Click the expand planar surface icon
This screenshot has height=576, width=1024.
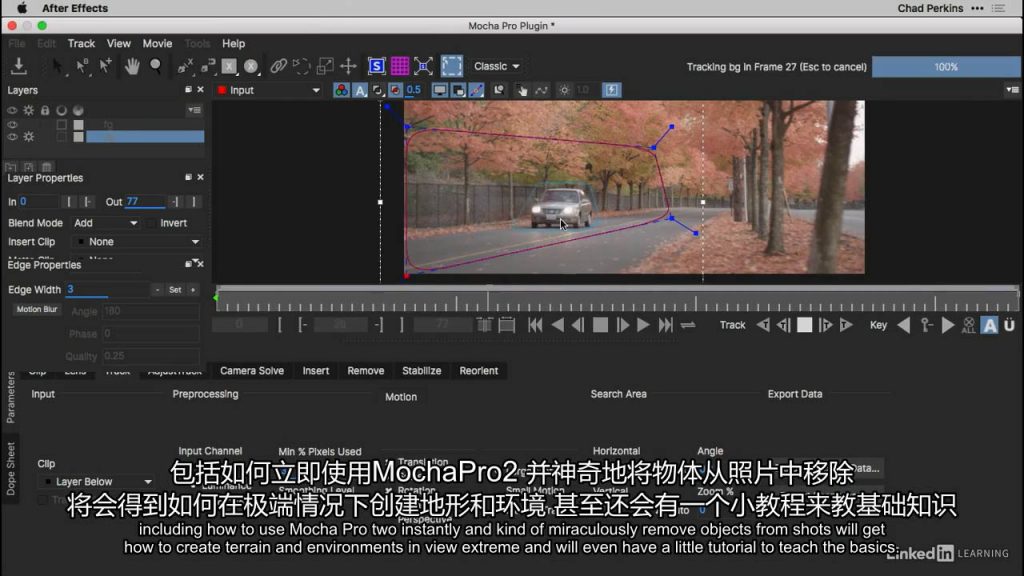(x=423, y=66)
